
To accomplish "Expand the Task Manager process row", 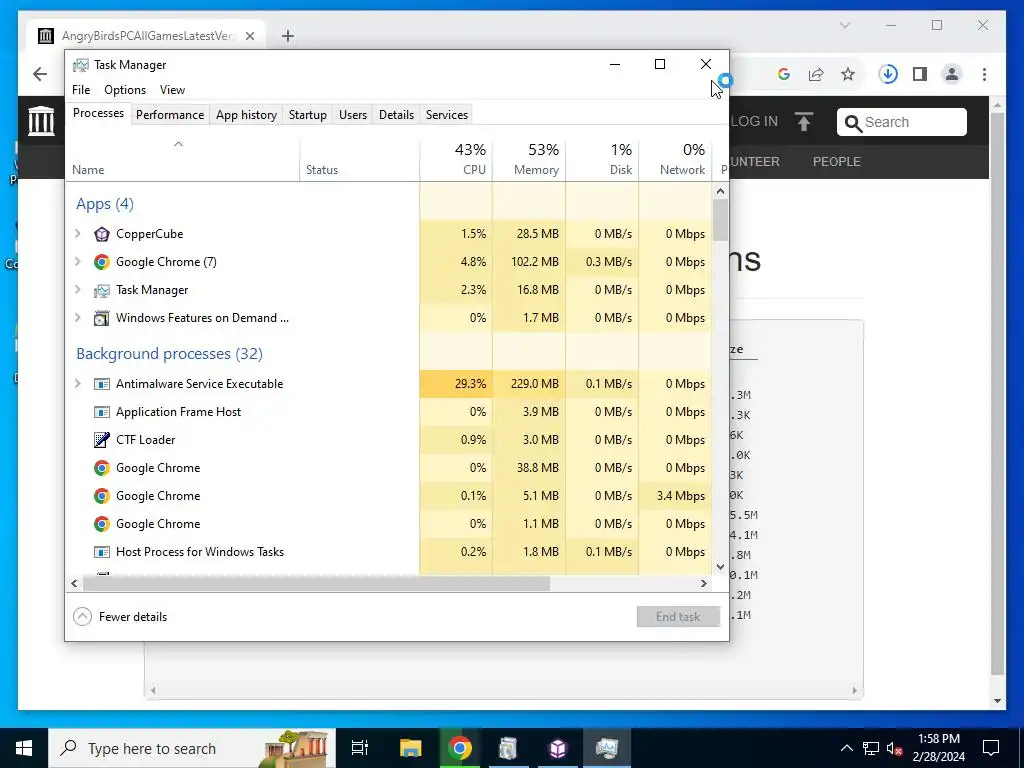I will (78, 290).
